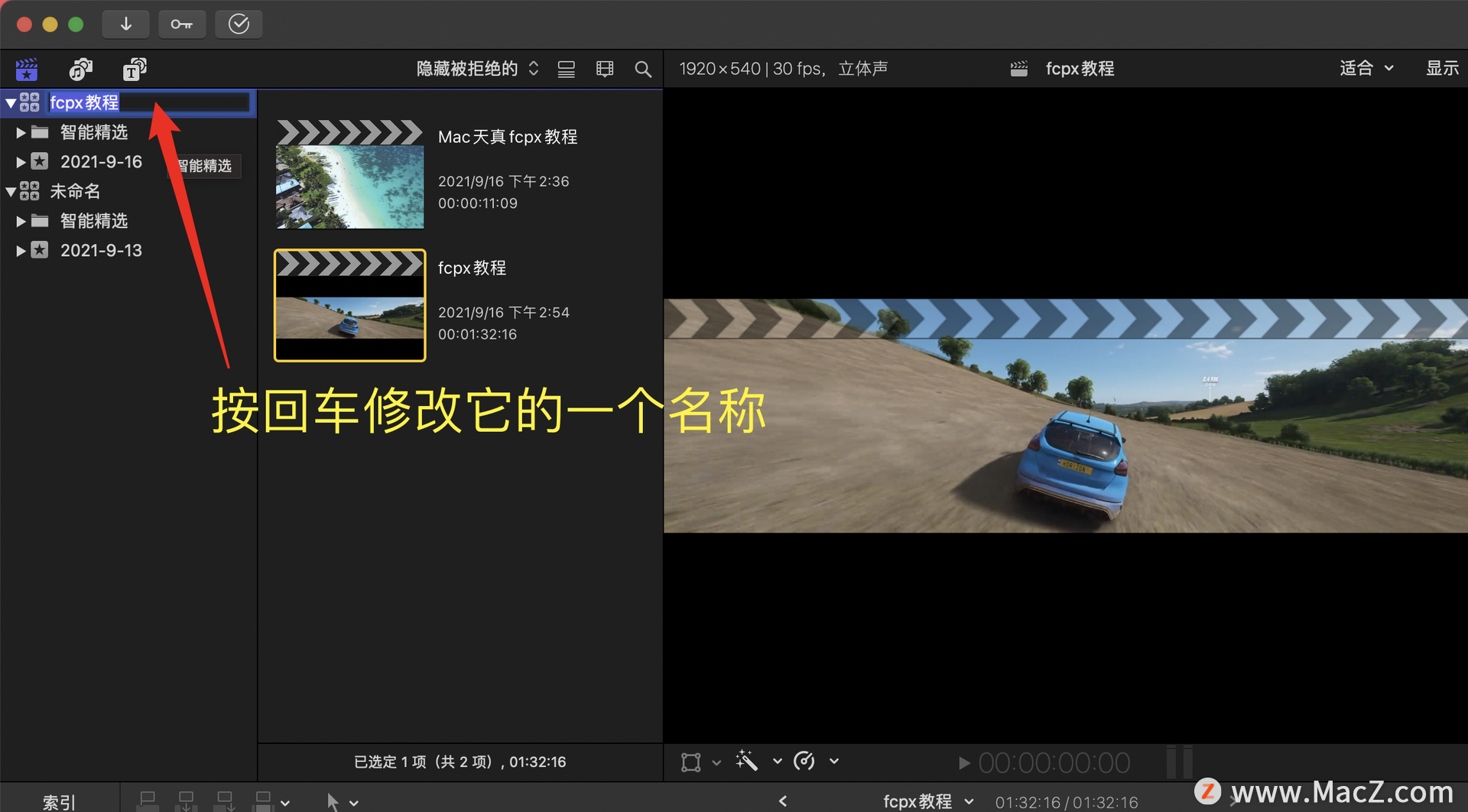Collapse the fcpx教程 library triangle
The width and height of the screenshot is (1468, 812).
11,102
